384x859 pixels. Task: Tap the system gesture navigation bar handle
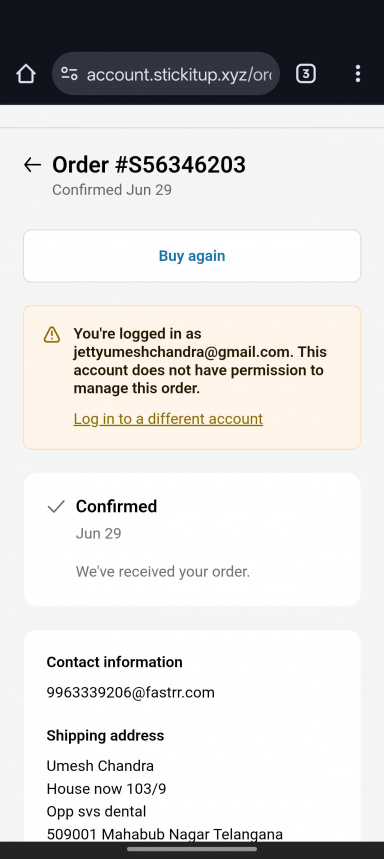192,849
